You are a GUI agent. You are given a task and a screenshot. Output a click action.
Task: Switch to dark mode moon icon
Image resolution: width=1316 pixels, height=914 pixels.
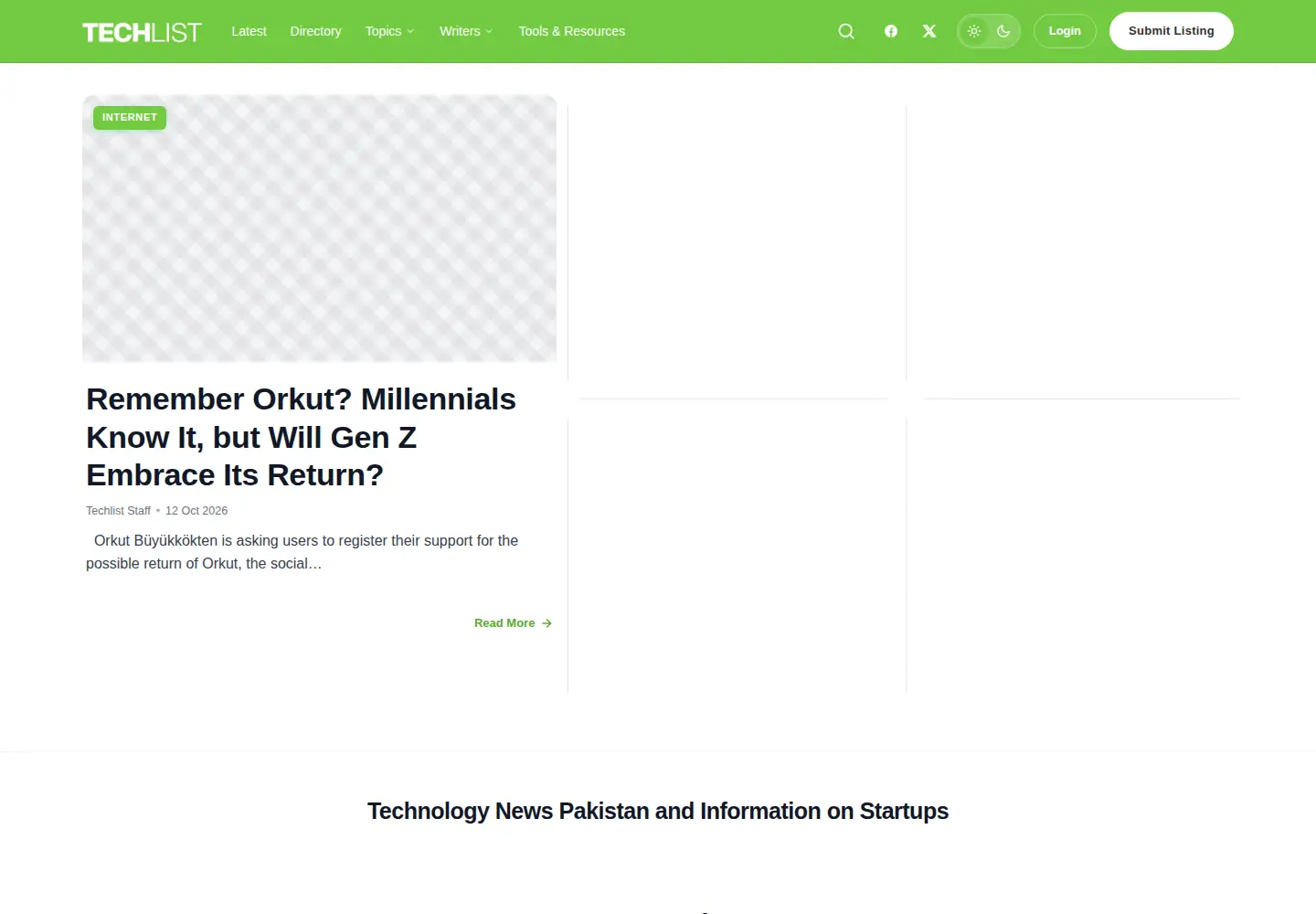pyautogui.click(x=1003, y=31)
